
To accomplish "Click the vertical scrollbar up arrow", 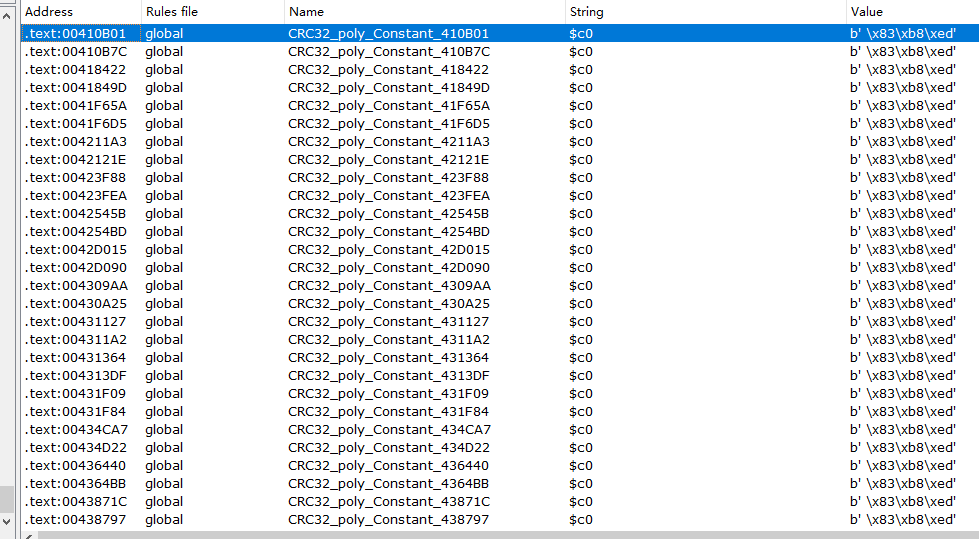I will (6, 16).
